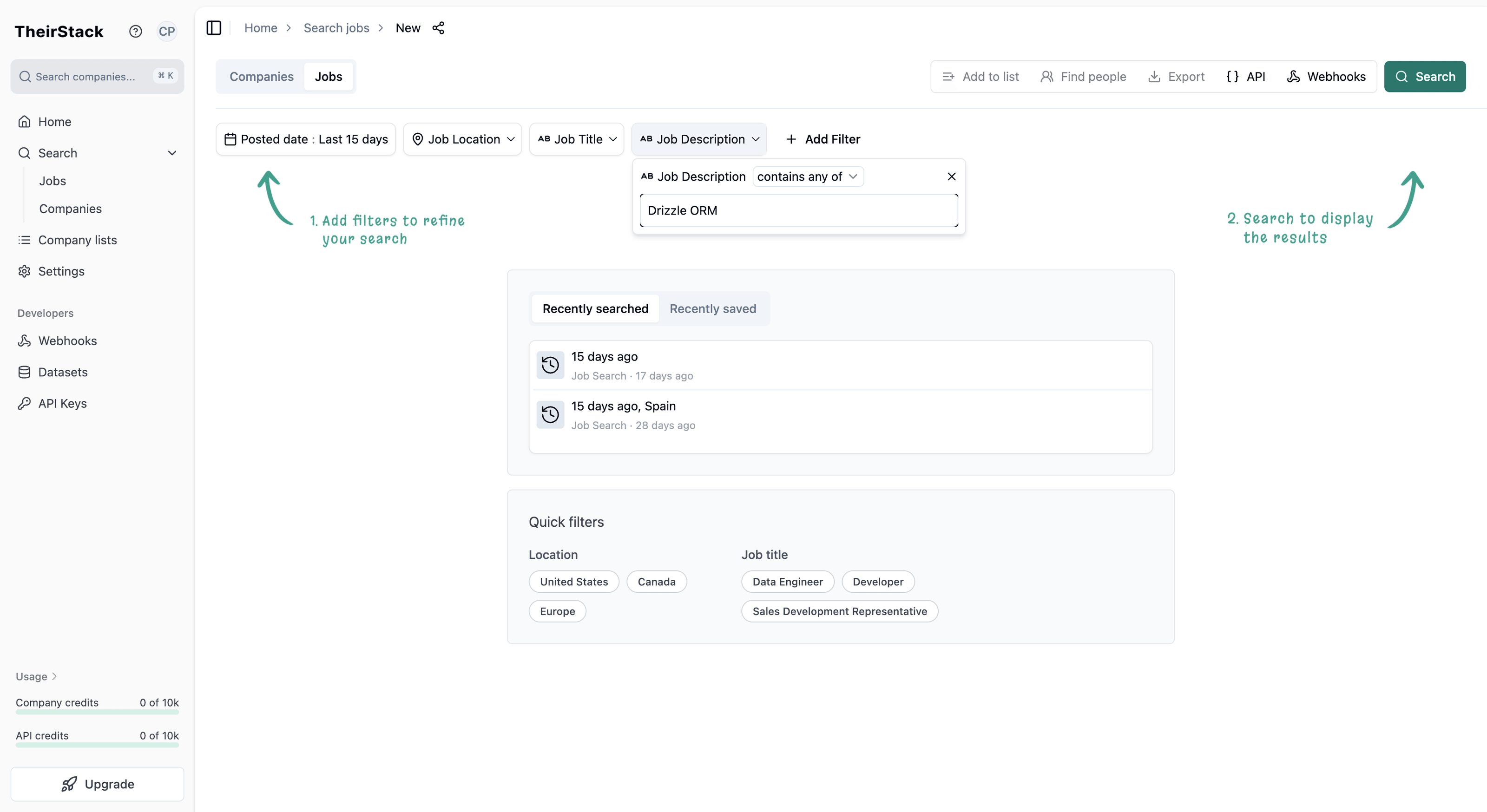Toggle the Developer job title quick filter

point(877,581)
